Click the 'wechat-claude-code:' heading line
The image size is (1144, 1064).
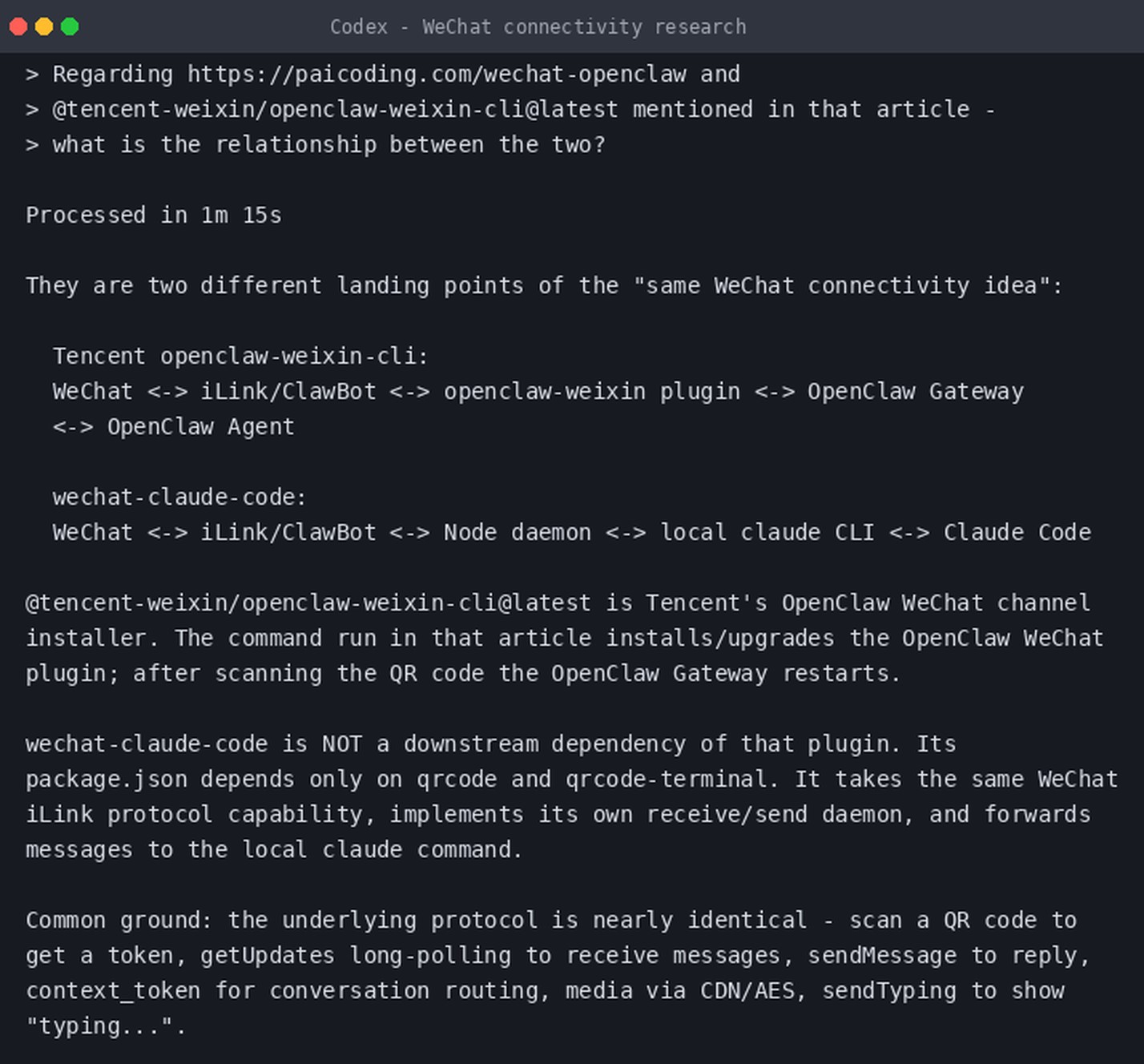(179, 498)
